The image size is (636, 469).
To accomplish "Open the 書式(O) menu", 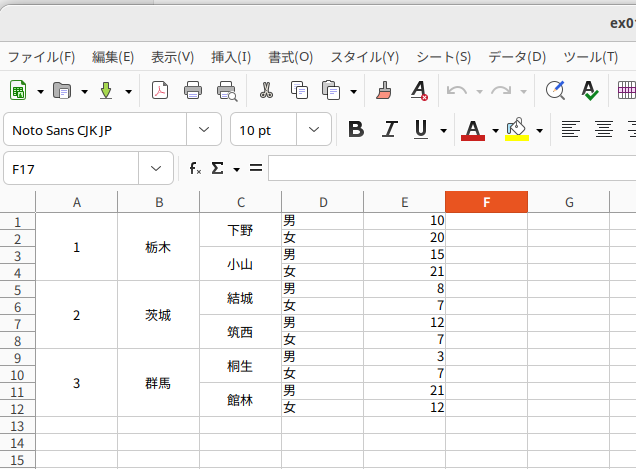I will (x=290, y=57).
